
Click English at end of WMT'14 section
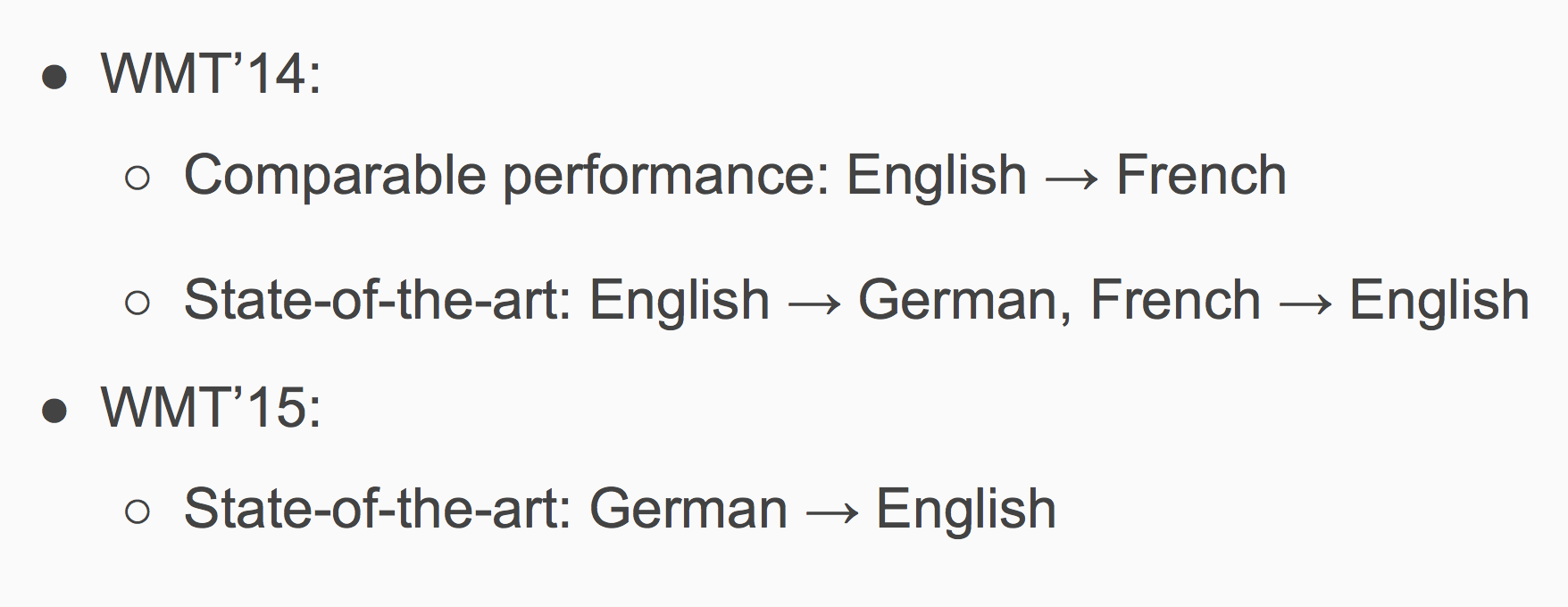(x=1439, y=302)
